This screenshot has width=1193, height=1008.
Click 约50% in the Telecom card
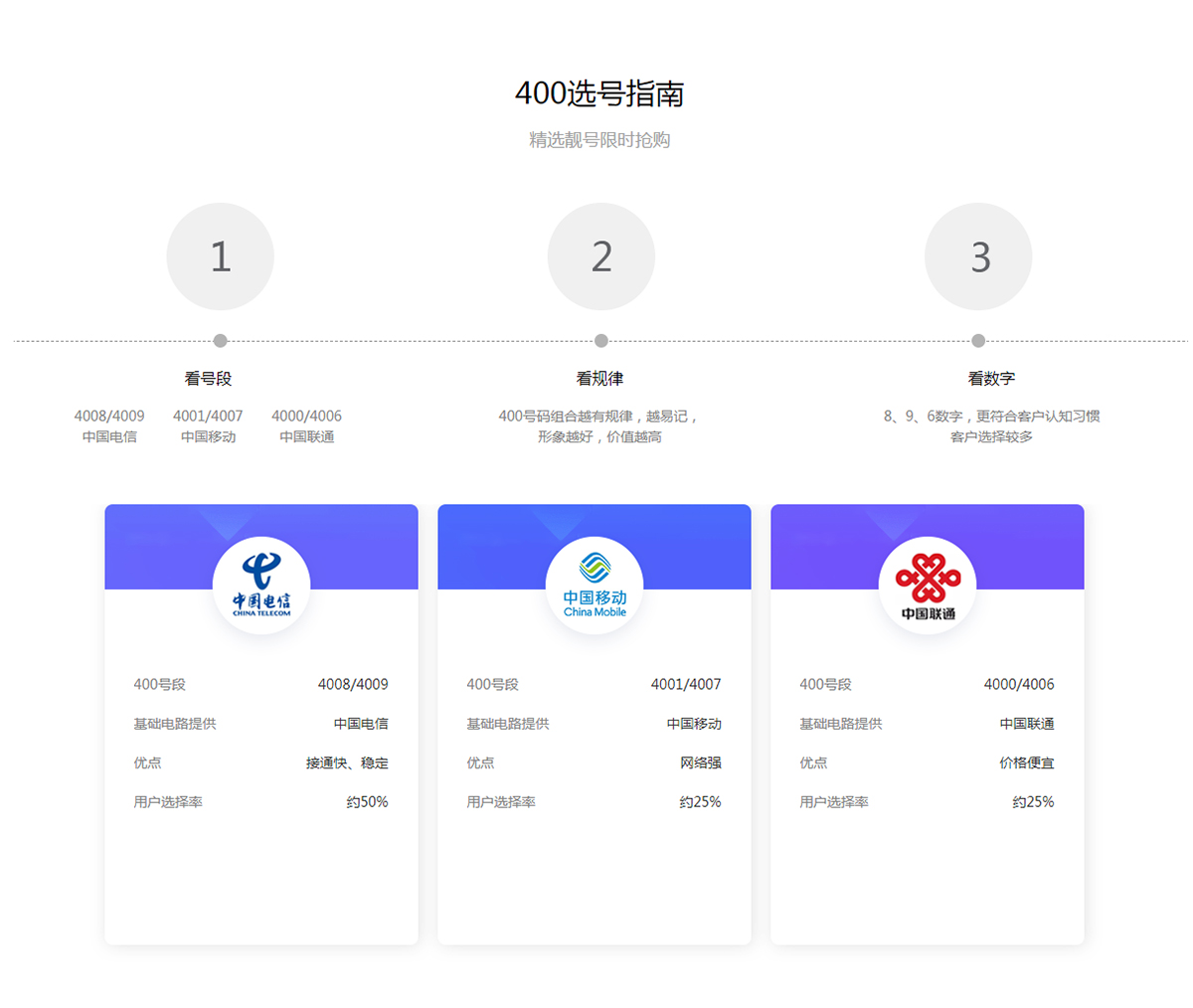pyautogui.click(x=367, y=802)
